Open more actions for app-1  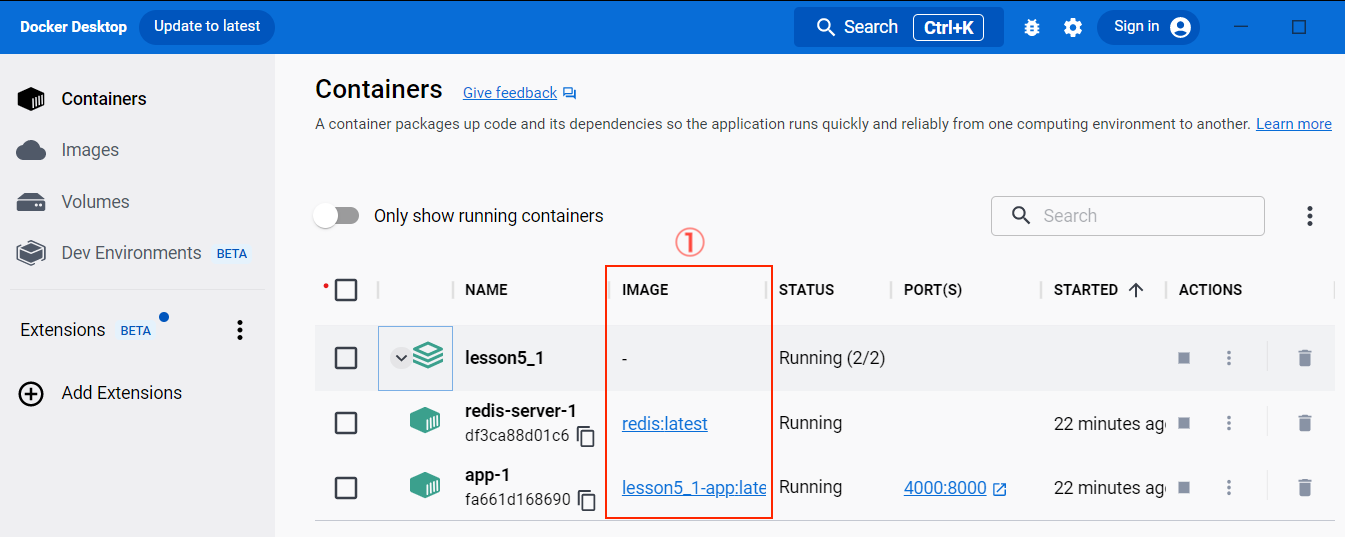coord(1229,488)
